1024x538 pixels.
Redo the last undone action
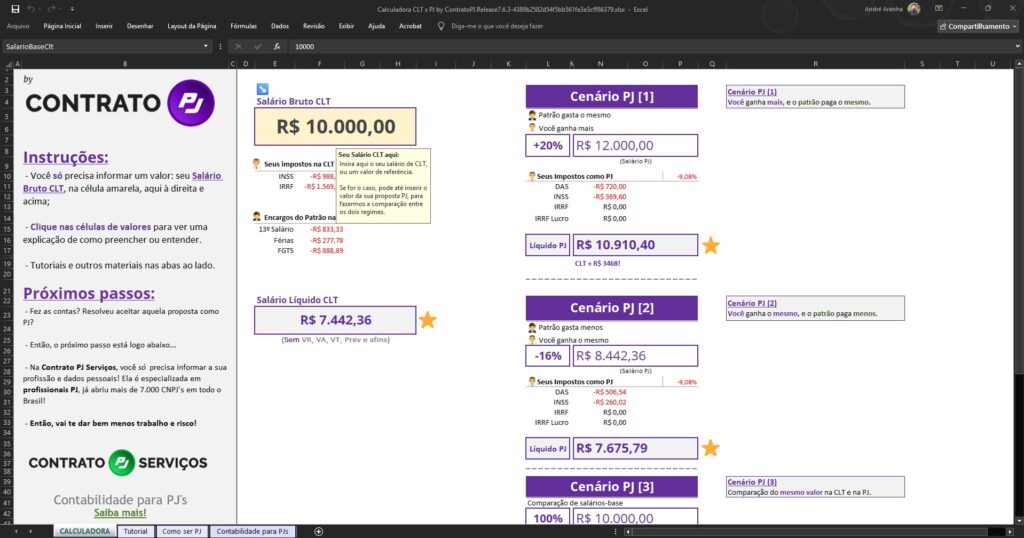[52, 9]
